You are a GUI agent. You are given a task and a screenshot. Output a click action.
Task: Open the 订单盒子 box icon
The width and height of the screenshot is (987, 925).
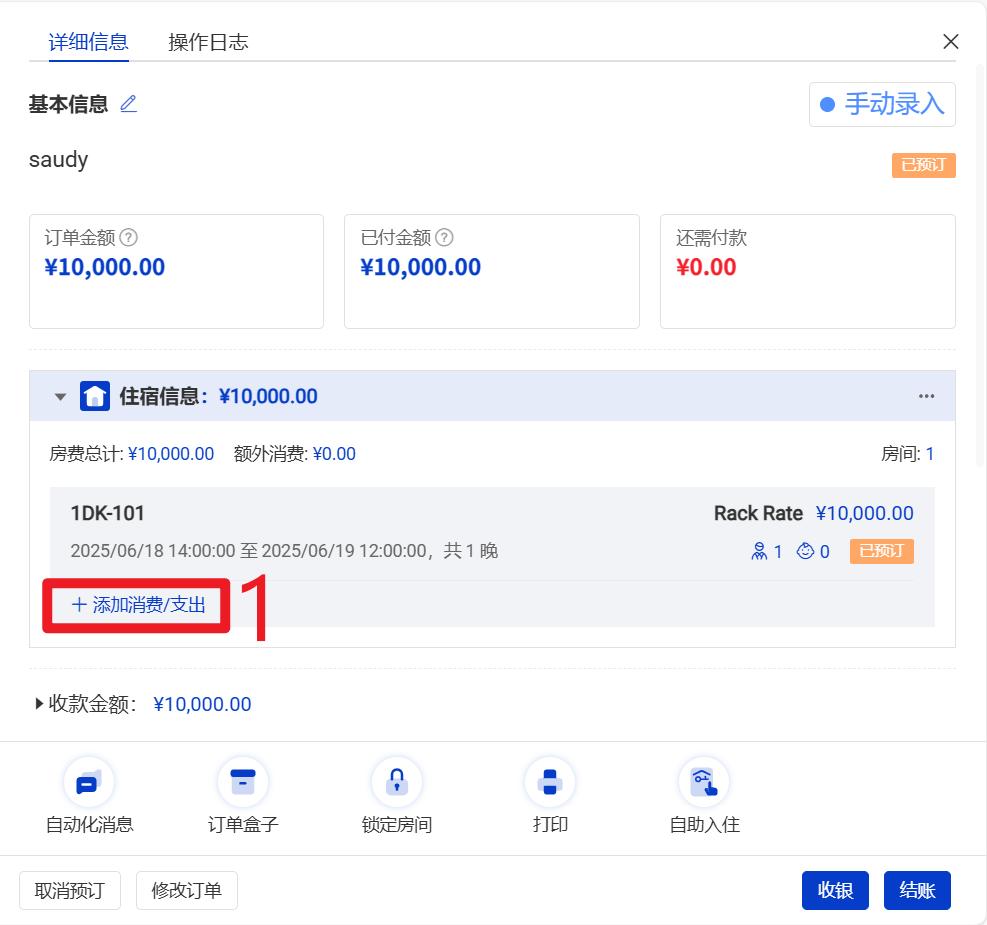[x=243, y=782]
